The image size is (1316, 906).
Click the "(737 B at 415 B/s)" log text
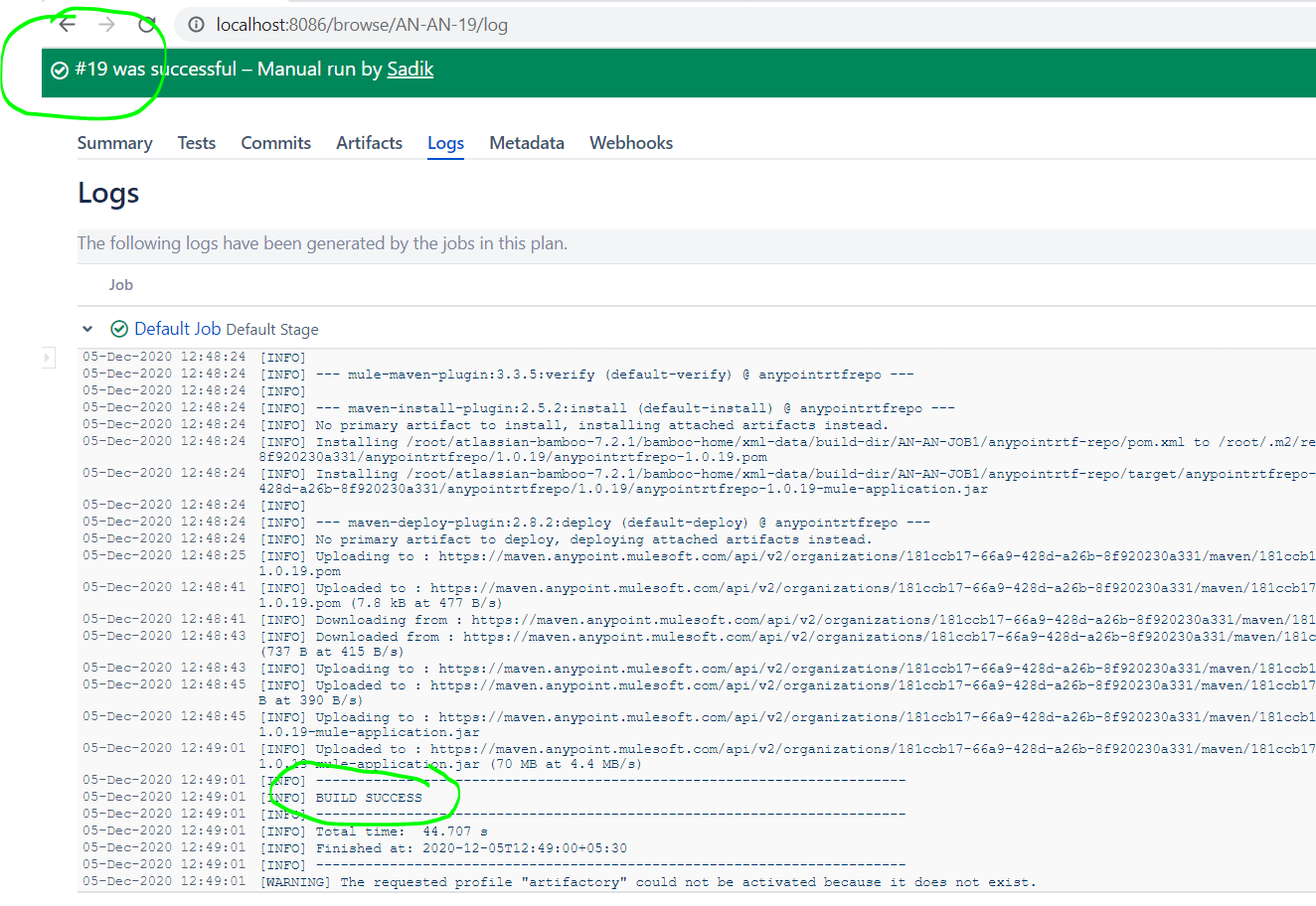(x=332, y=653)
